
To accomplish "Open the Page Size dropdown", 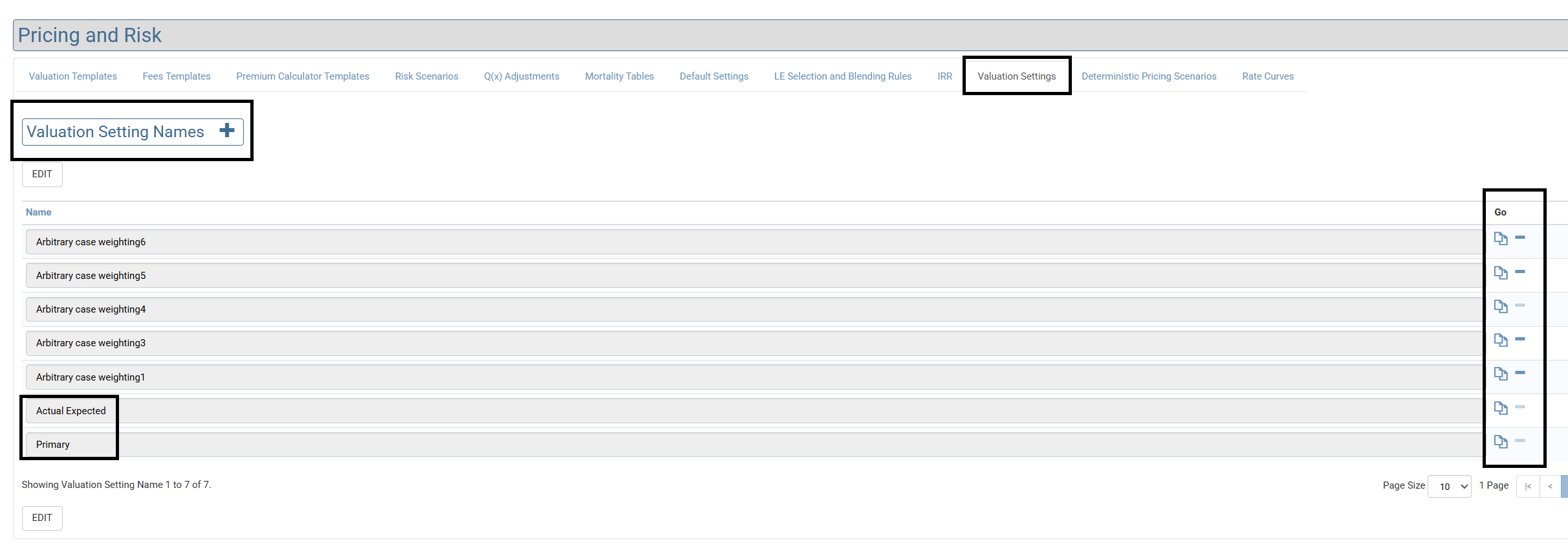I will 1449,486.
